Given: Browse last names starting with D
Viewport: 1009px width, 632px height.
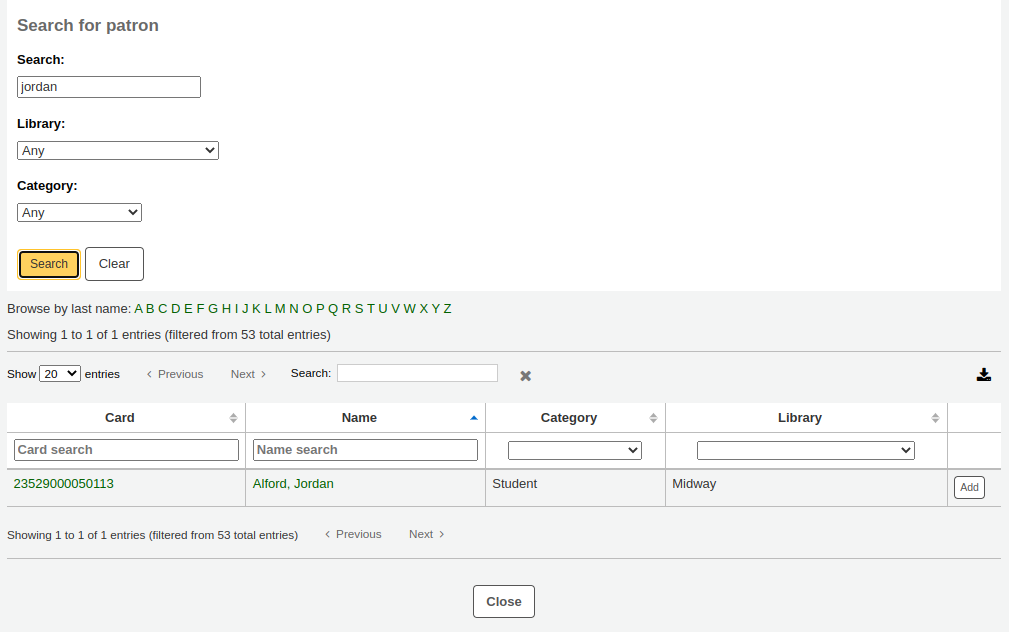Looking at the screenshot, I should coord(175,309).
